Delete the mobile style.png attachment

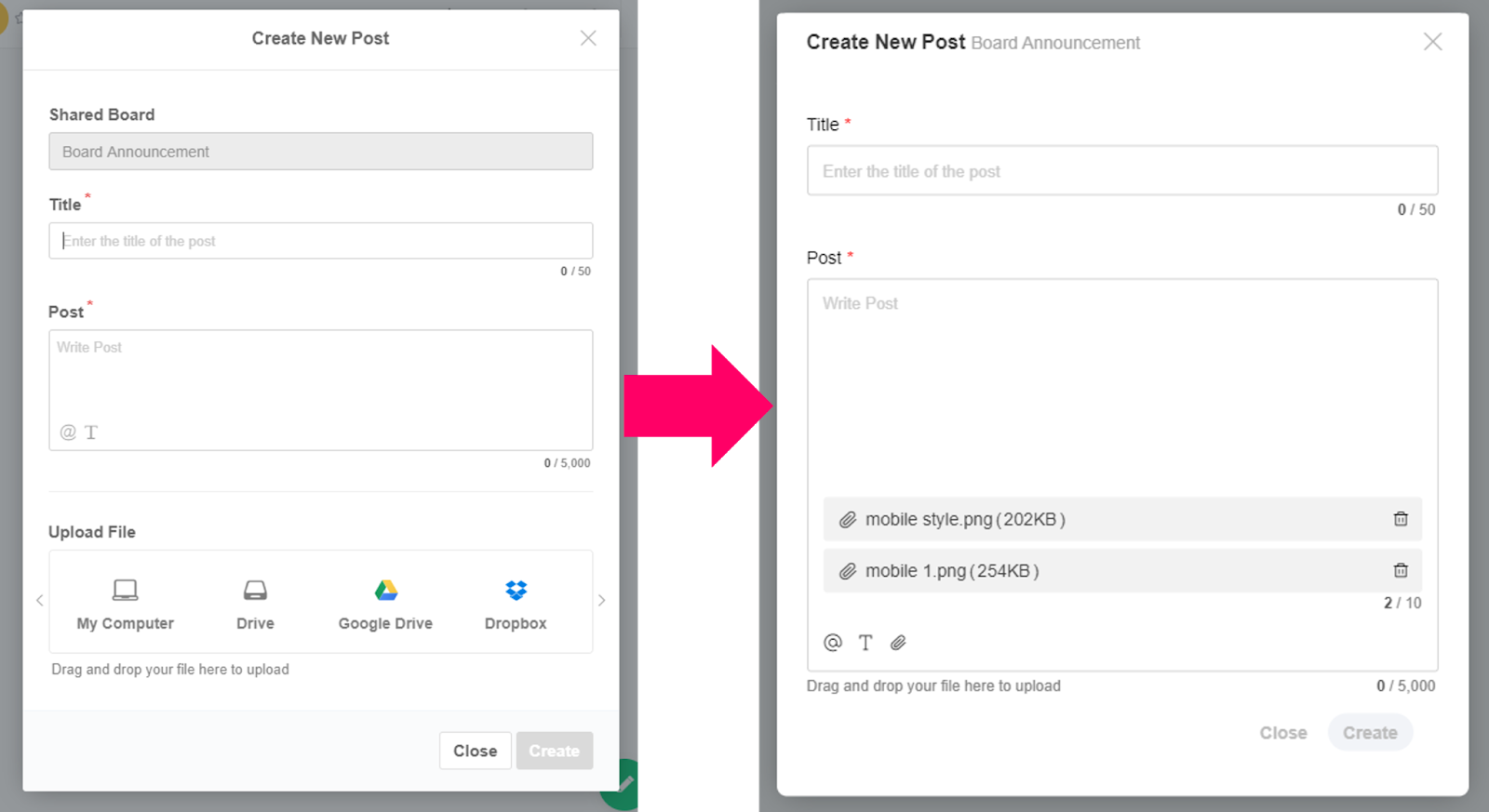pyautogui.click(x=1401, y=519)
